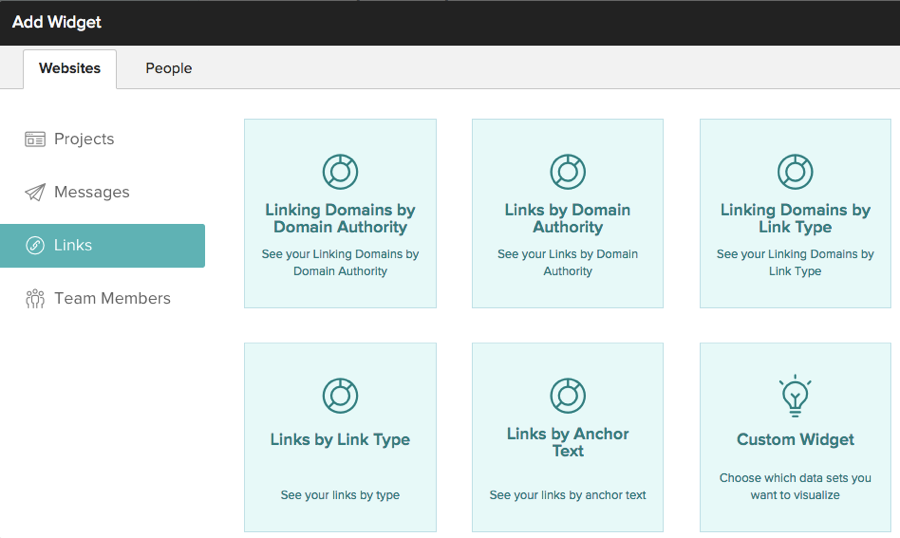
Task: Select the Links by Anchor Text title
Action: 568,442
